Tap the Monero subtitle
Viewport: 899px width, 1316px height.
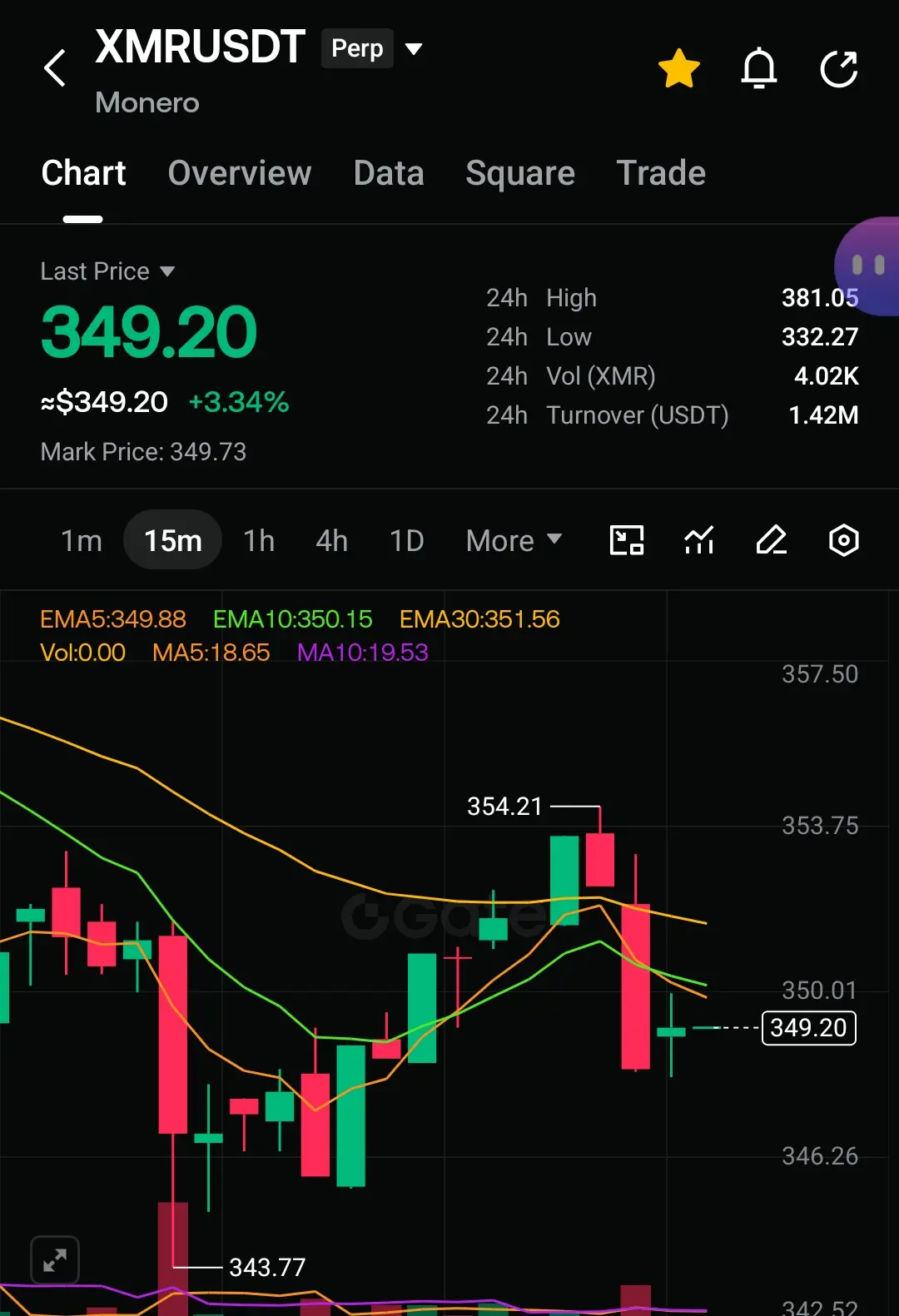click(147, 102)
